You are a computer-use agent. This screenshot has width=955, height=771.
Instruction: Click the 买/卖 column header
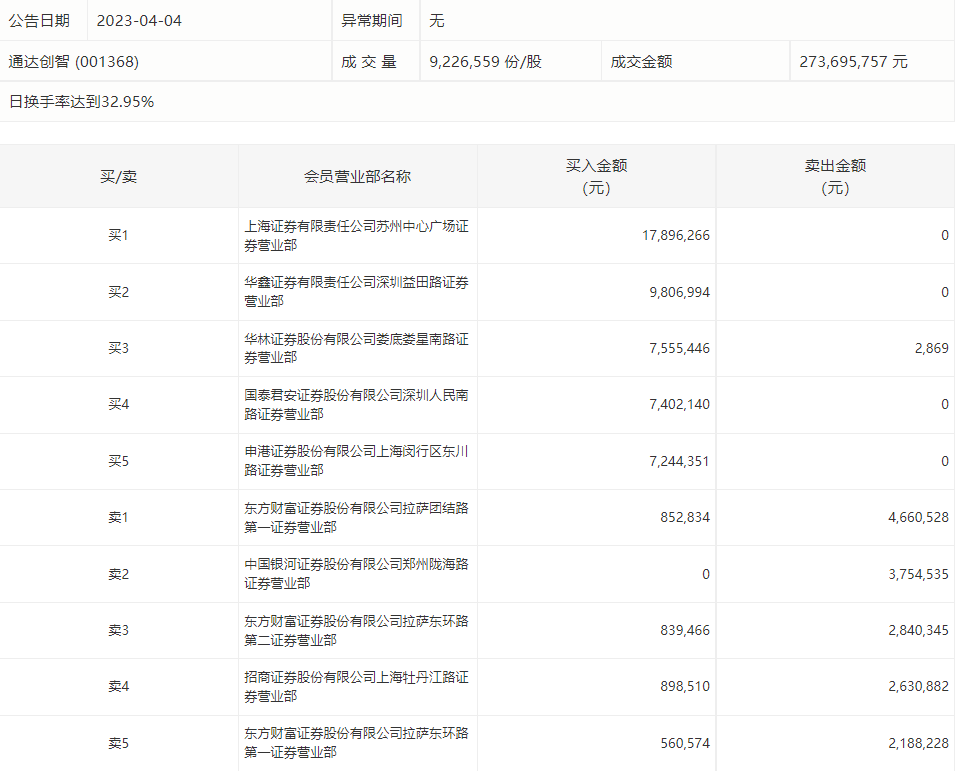pyautogui.click(x=119, y=177)
